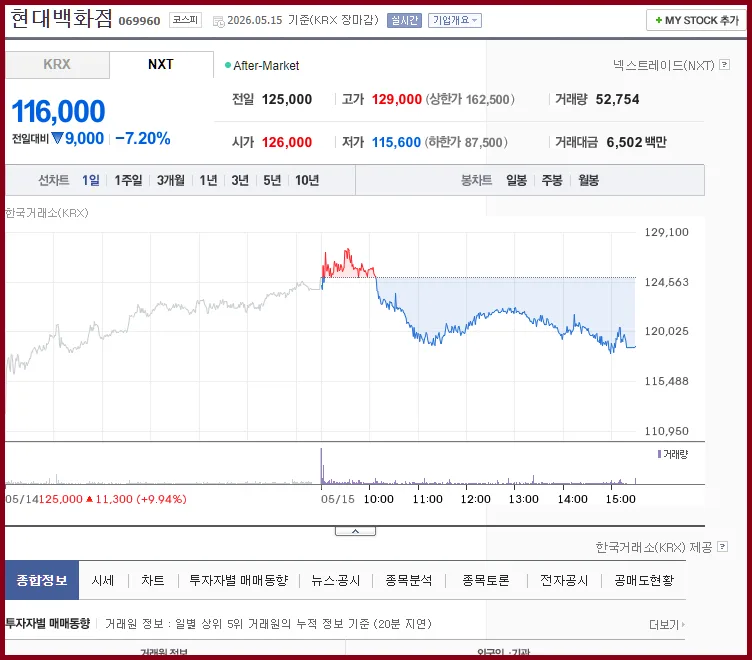Image resolution: width=752 pixels, height=660 pixels.
Task: Click the 상한가 162,500 upper limit text
Action: 470,99
